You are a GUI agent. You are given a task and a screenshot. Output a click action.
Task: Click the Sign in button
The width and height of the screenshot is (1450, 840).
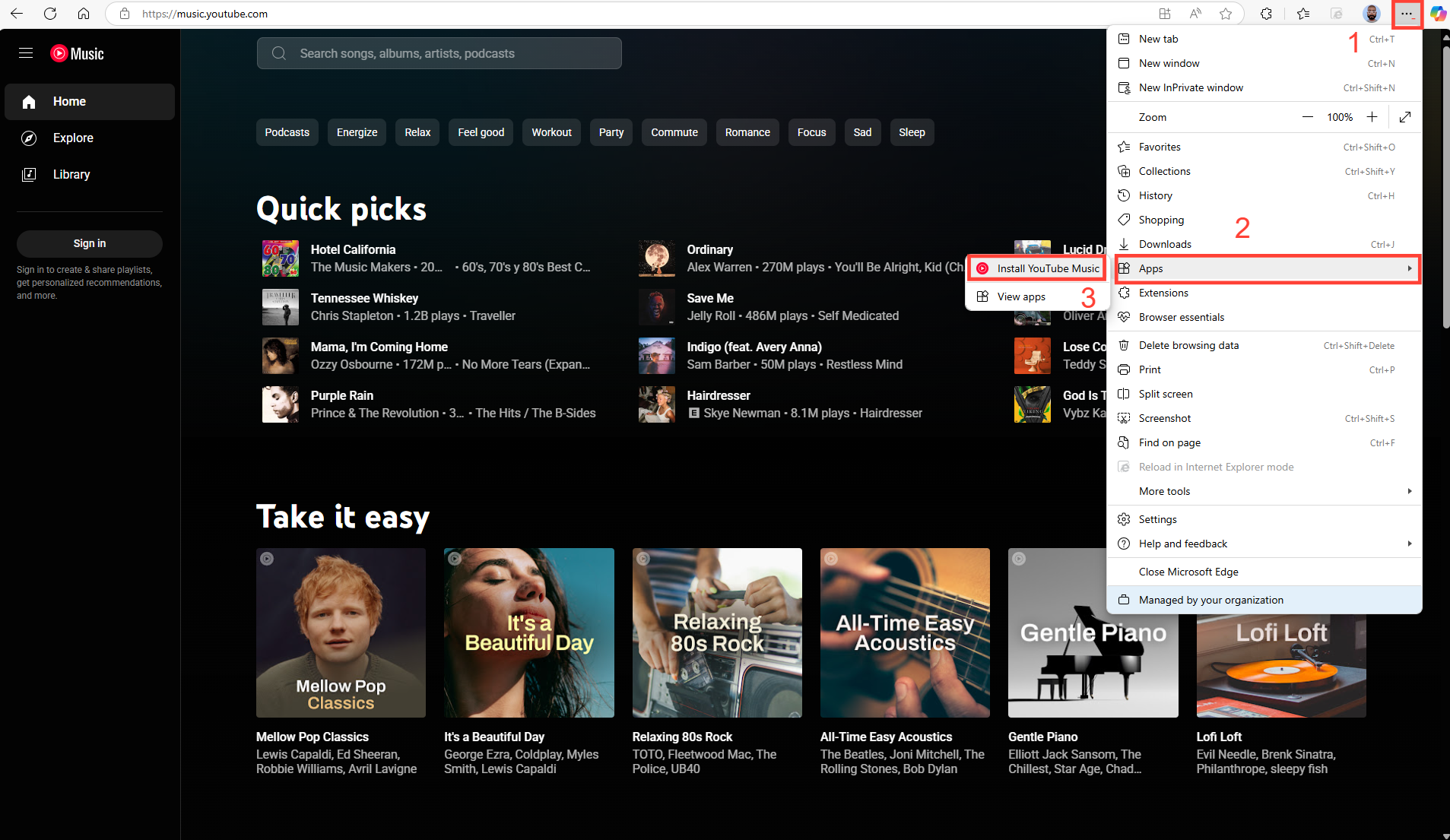pos(89,243)
